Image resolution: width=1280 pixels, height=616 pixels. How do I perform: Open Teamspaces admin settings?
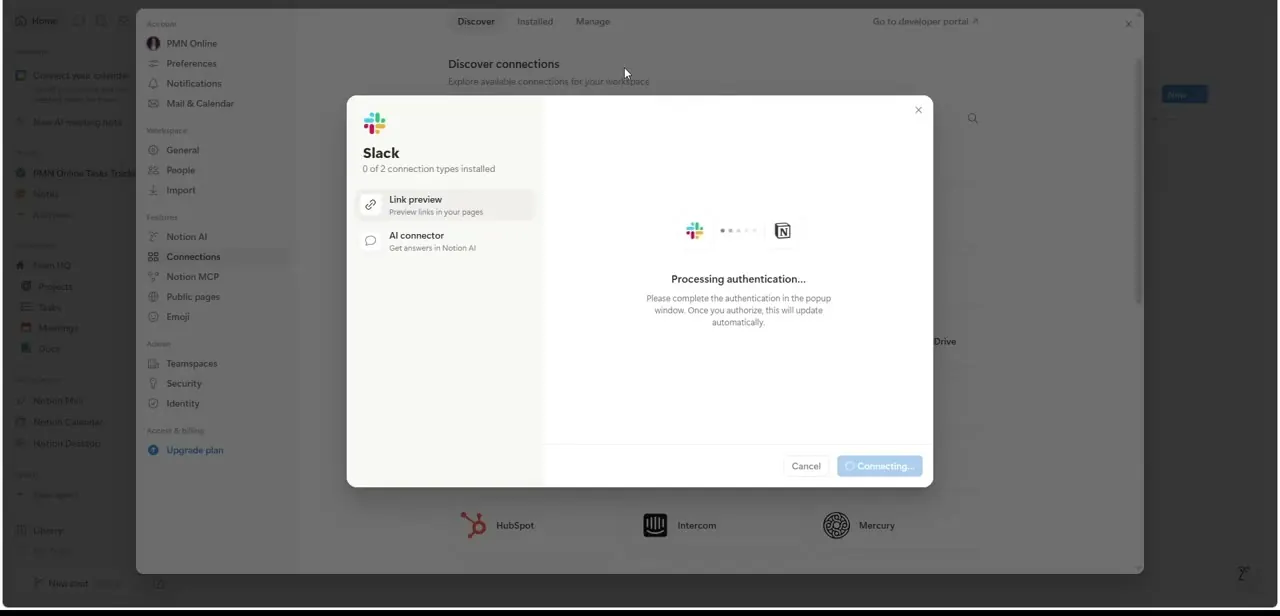pyautogui.click(x=217, y=364)
